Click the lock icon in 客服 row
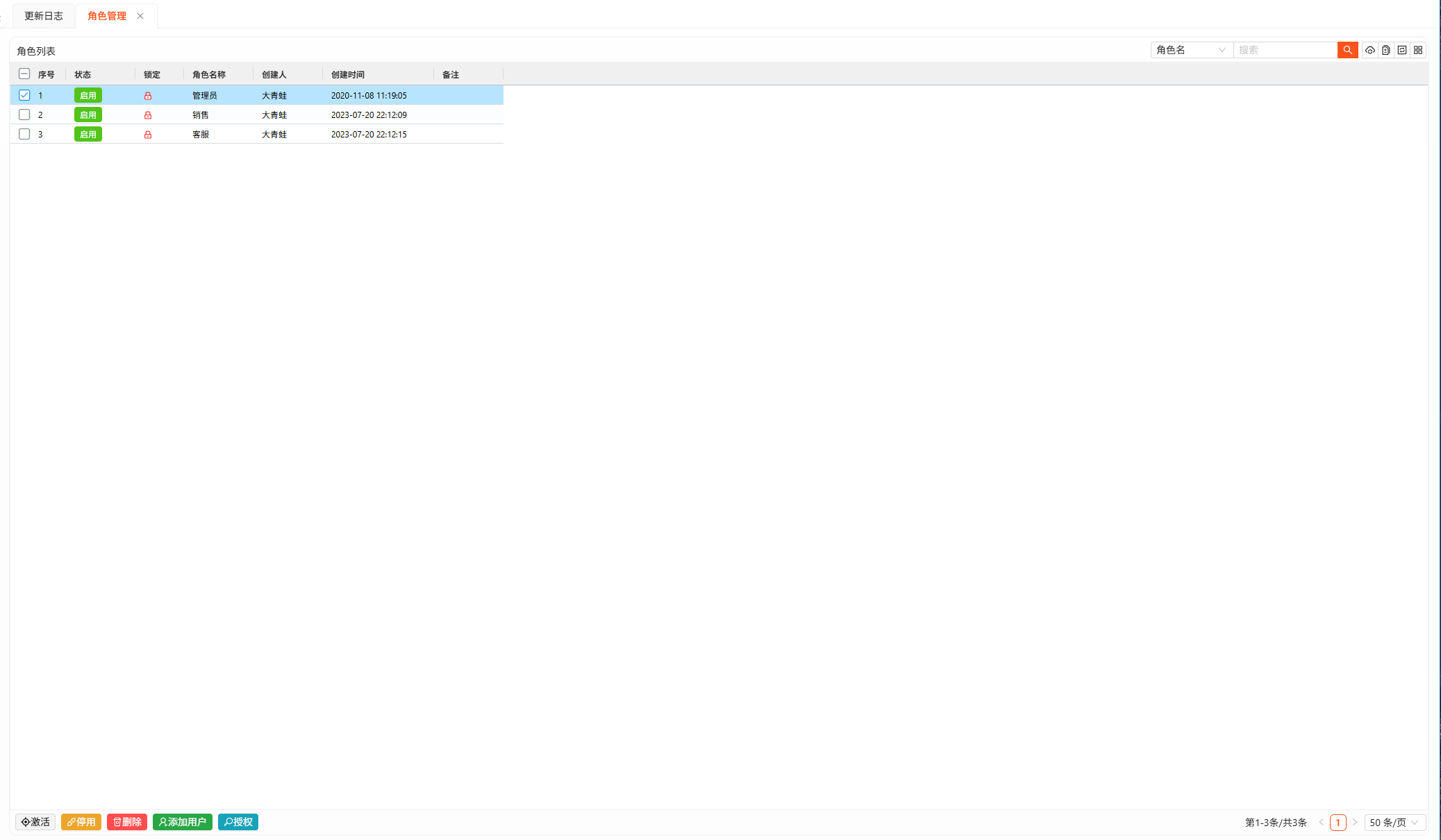The width and height of the screenshot is (1441, 840). tap(148, 135)
